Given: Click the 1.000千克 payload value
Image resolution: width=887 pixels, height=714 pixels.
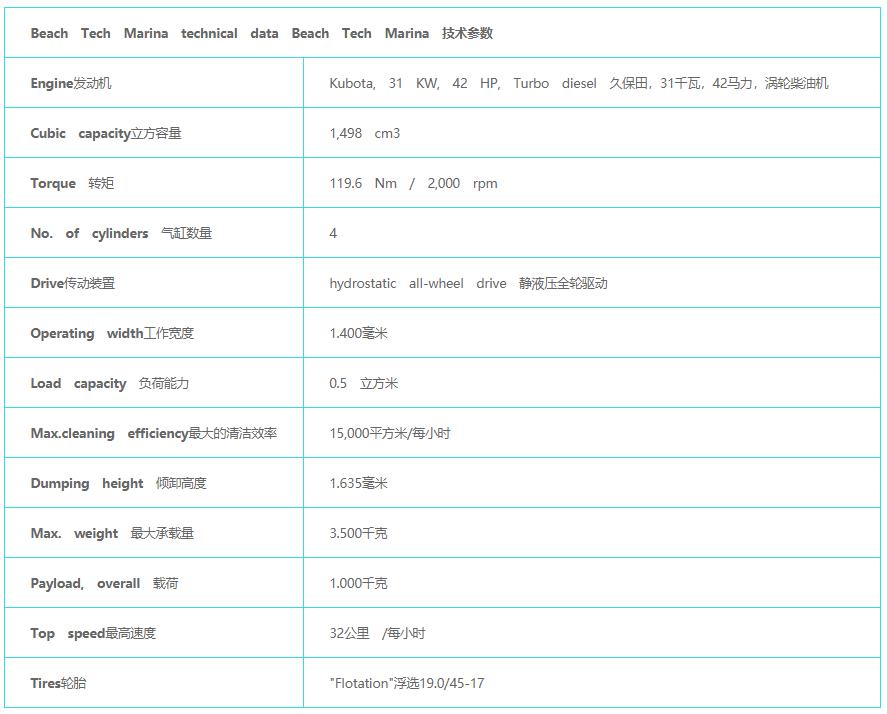Looking at the screenshot, I should tap(358, 583).
